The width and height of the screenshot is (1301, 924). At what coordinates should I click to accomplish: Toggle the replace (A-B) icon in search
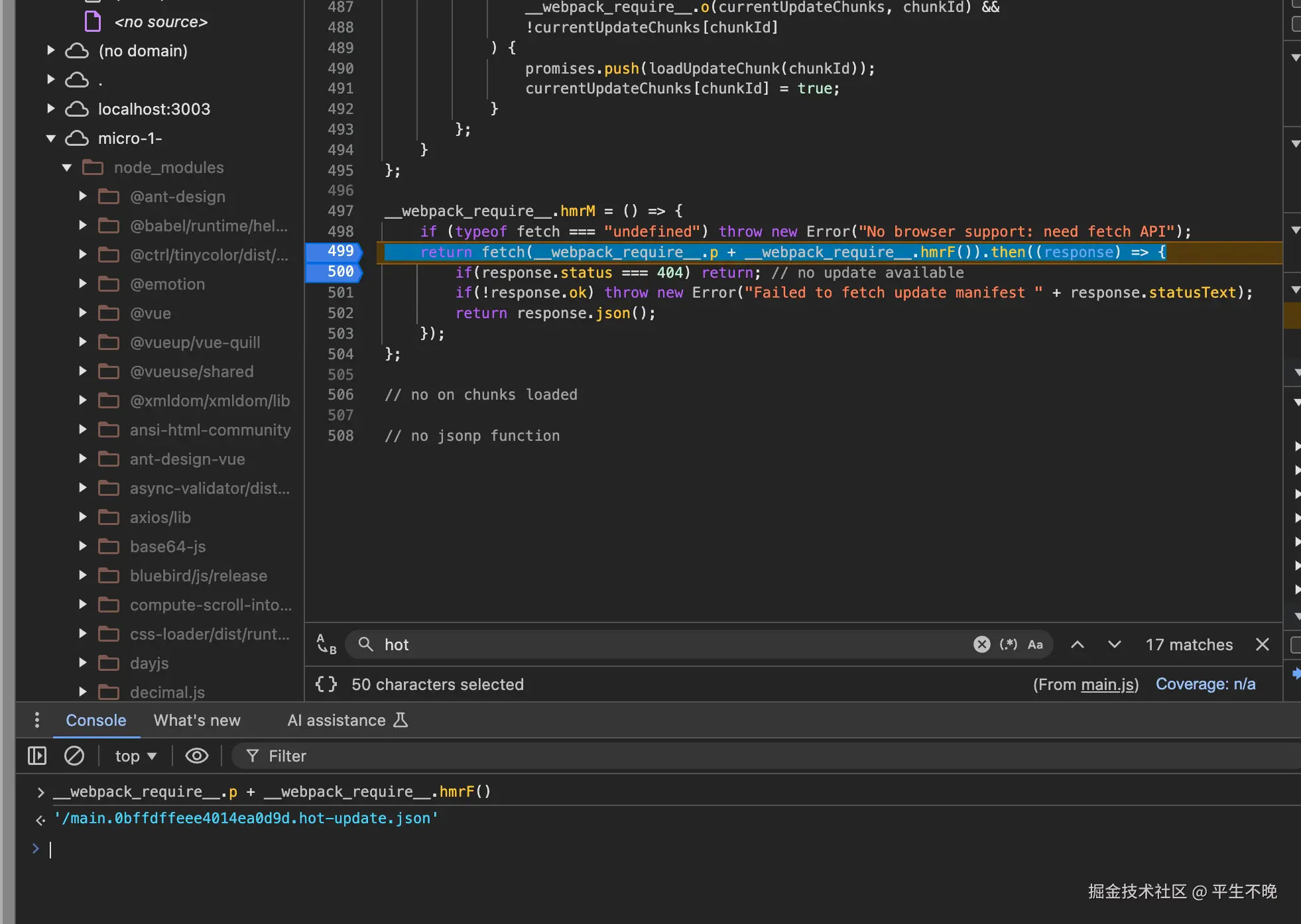tap(326, 644)
